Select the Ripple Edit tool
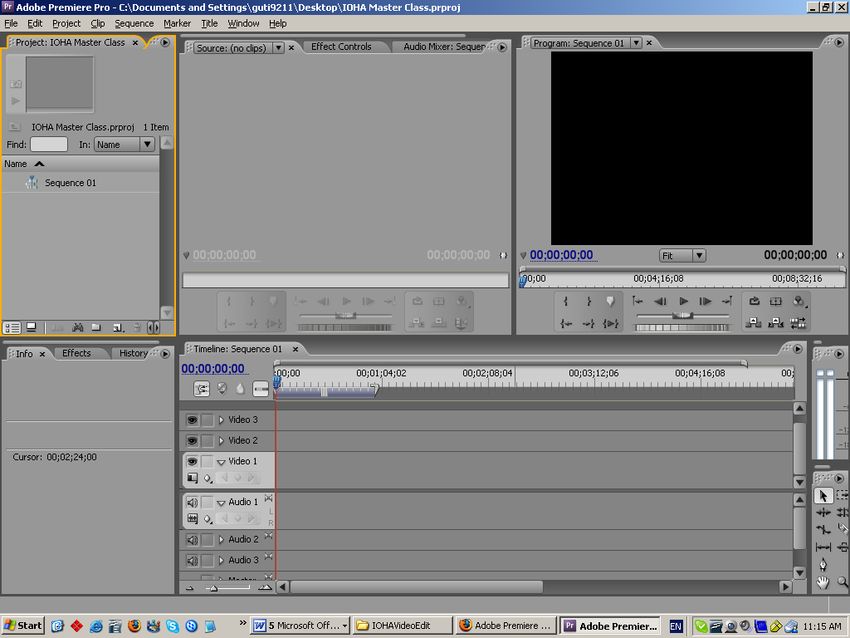This screenshot has height=638, width=850. (823, 512)
